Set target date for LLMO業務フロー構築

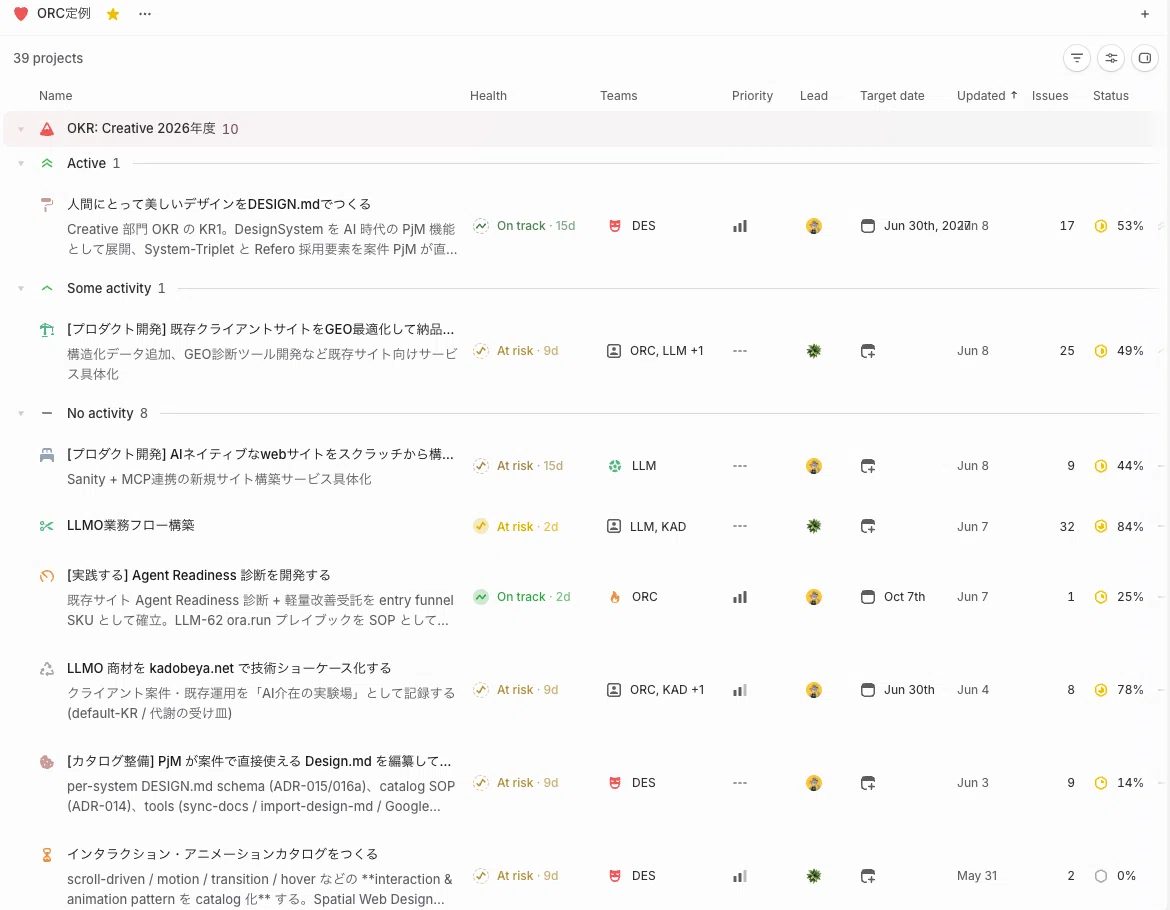(x=868, y=527)
